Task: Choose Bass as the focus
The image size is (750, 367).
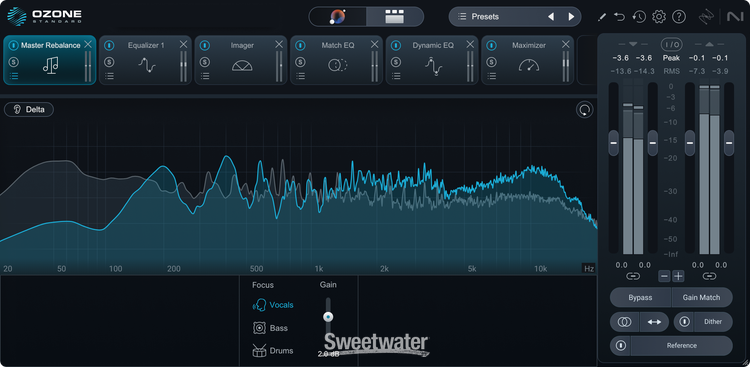Action: pos(270,328)
